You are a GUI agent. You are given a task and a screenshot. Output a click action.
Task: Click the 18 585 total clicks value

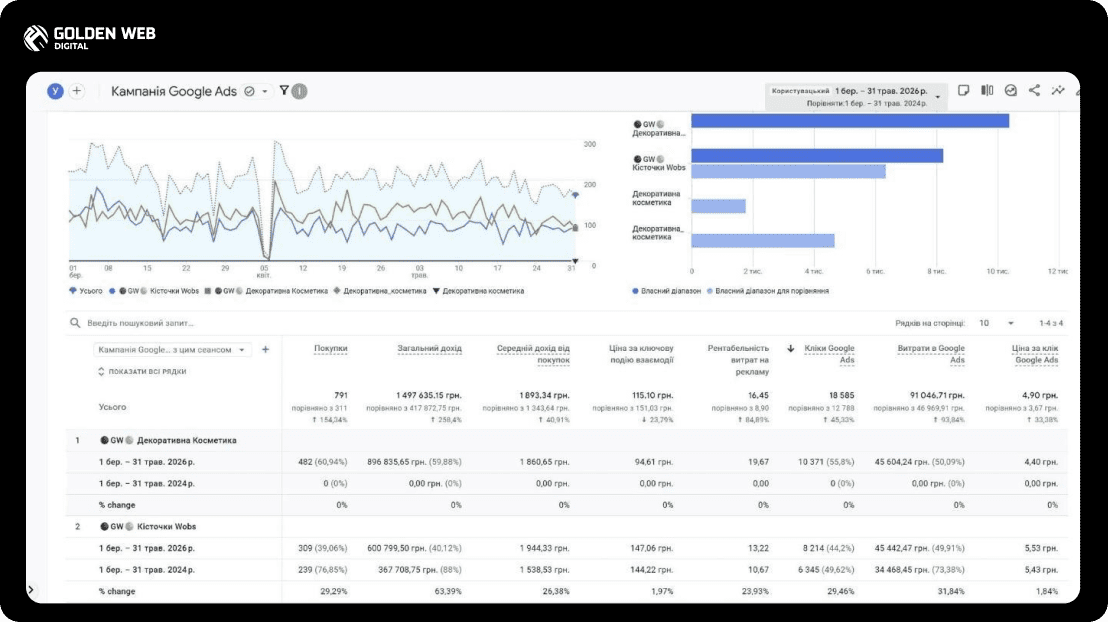click(x=842, y=395)
